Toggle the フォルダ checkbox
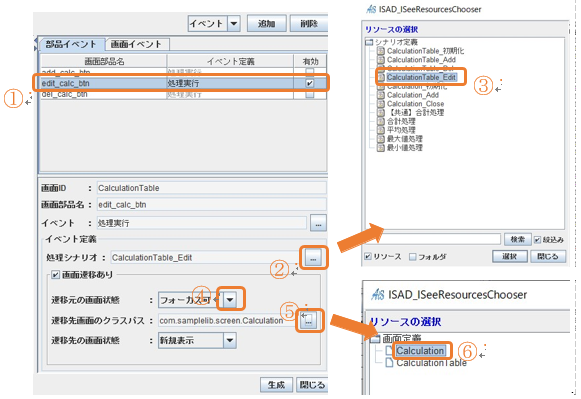This screenshot has height=399, width=581. point(412,256)
